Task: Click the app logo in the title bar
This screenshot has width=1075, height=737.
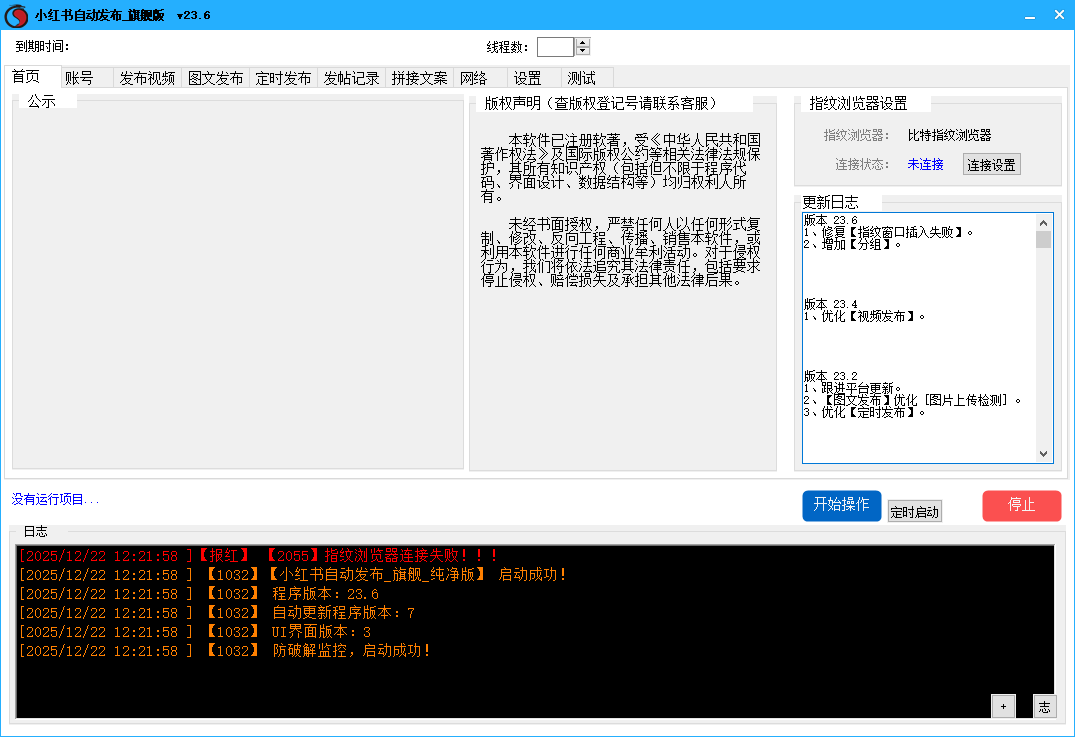Action: [x=16, y=16]
